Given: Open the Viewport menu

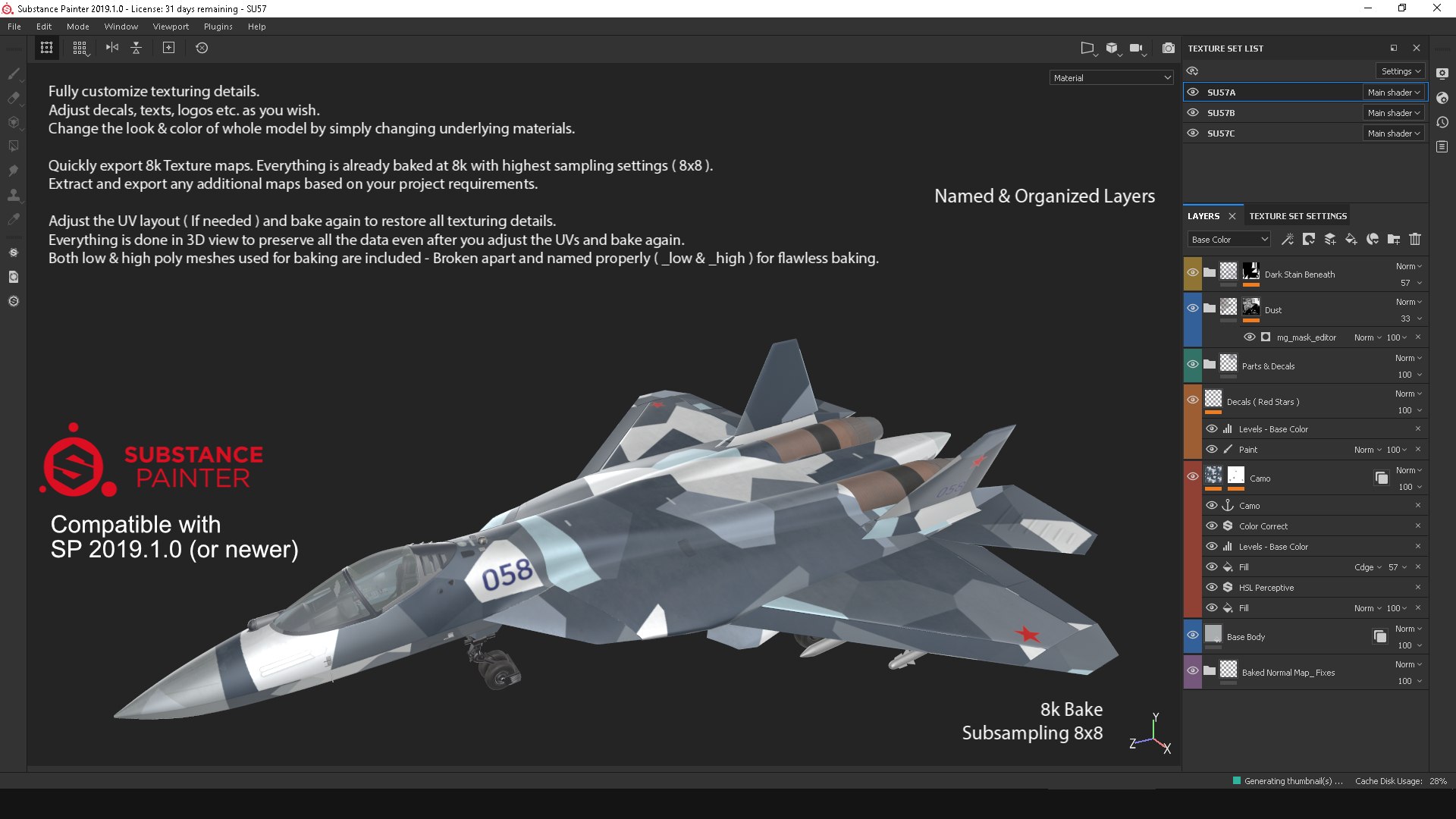Looking at the screenshot, I should pyautogui.click(x=171, y=27).
